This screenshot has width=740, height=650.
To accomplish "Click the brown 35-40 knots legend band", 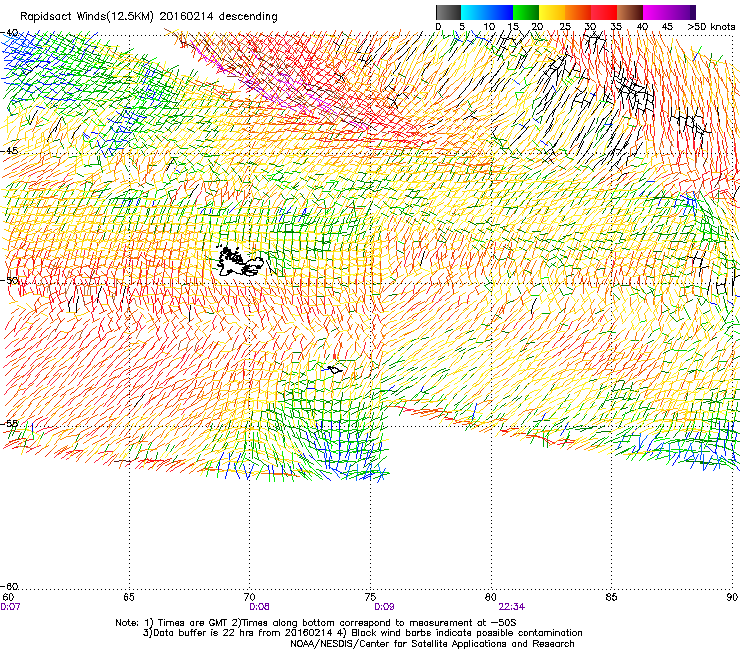I will pyautogui.click(x=630, y=12).
